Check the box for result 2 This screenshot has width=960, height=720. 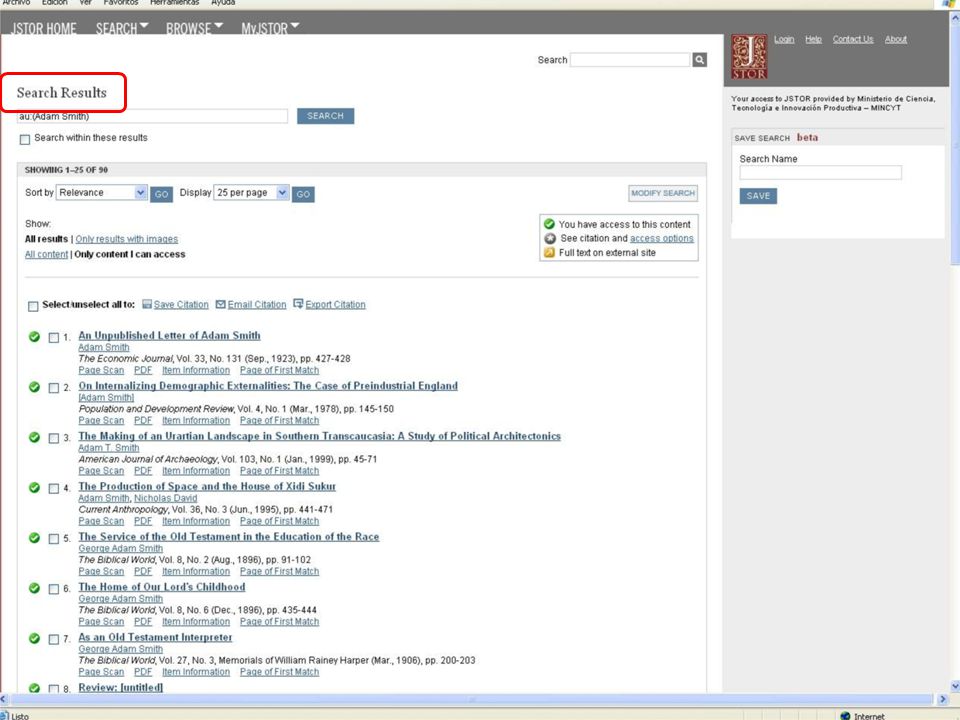[54, 388]
